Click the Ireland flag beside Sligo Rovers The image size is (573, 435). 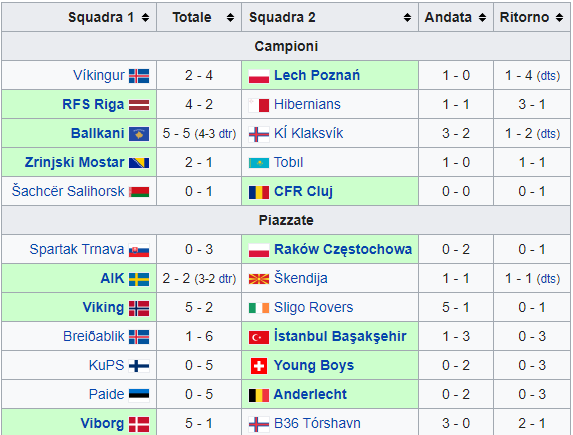[259, 308]
